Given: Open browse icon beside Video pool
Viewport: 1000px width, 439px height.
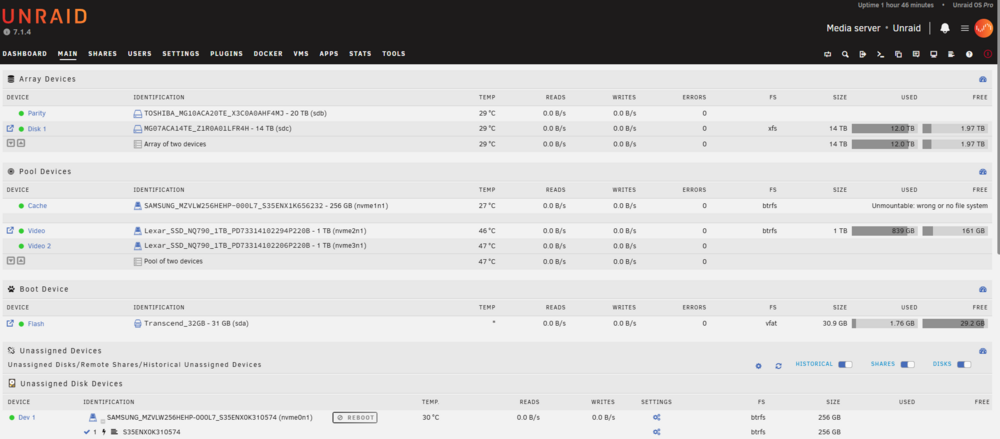Looking at the screenshot, I should pos(10,230).
